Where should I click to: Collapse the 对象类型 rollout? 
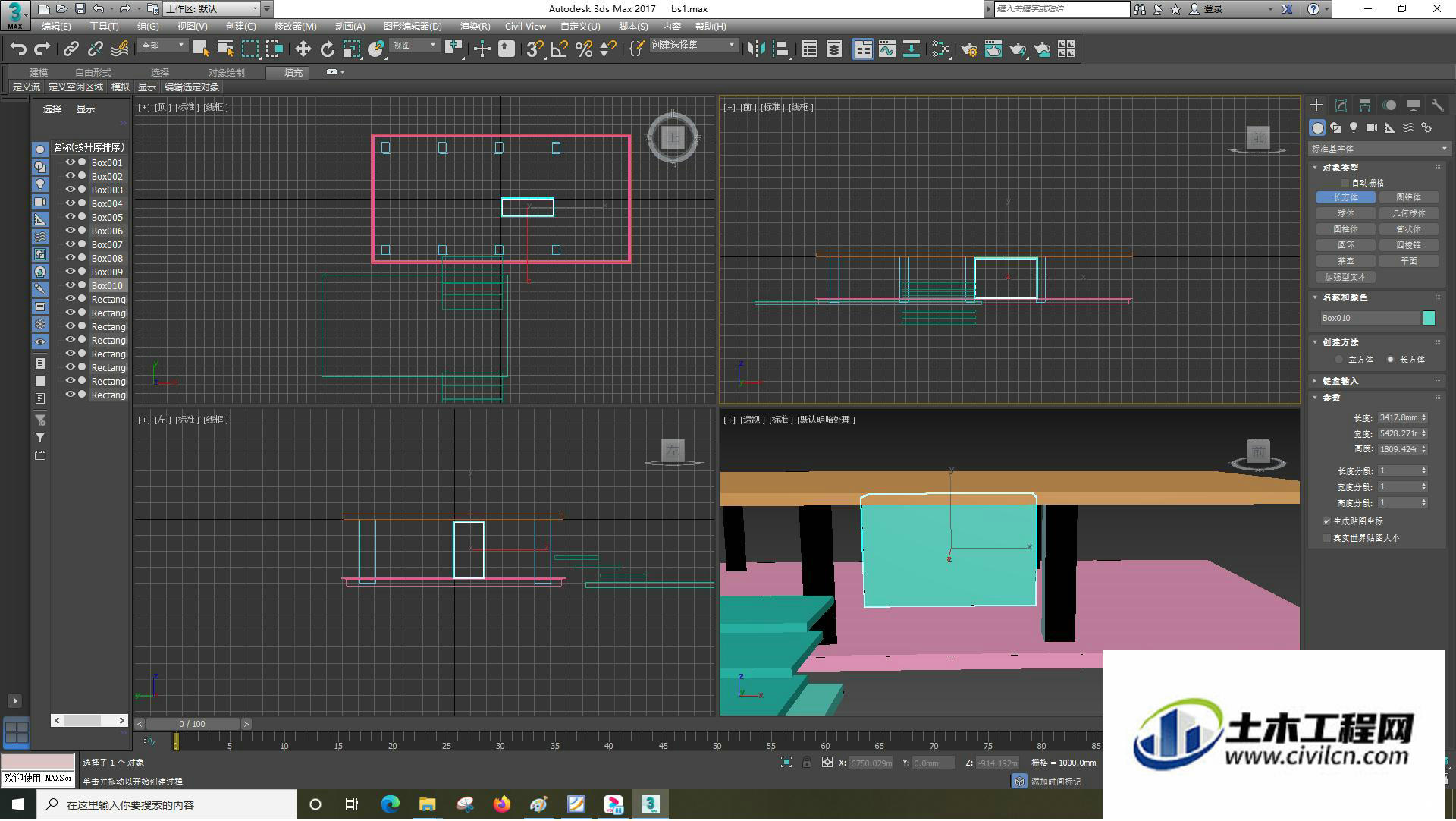pos(1340,168)
